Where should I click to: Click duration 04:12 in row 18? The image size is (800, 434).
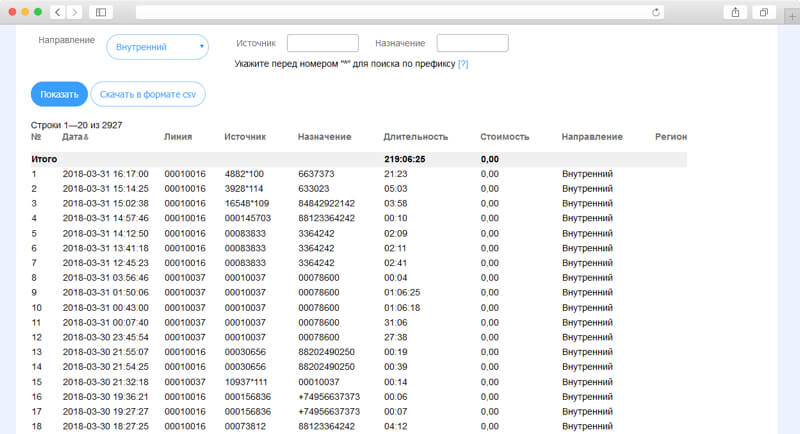pos(395,427)
